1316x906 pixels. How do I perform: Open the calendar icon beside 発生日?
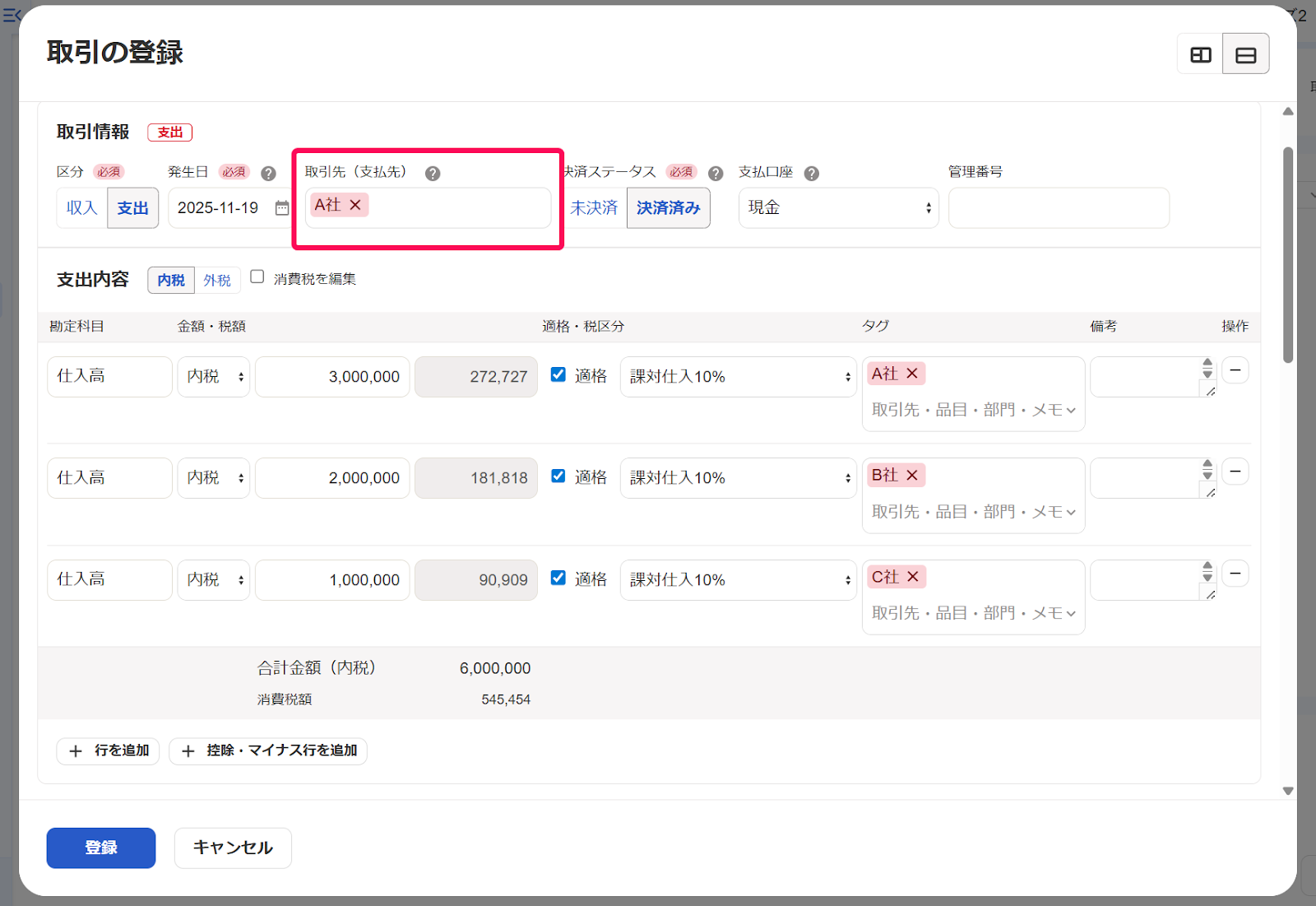(280, 207)
